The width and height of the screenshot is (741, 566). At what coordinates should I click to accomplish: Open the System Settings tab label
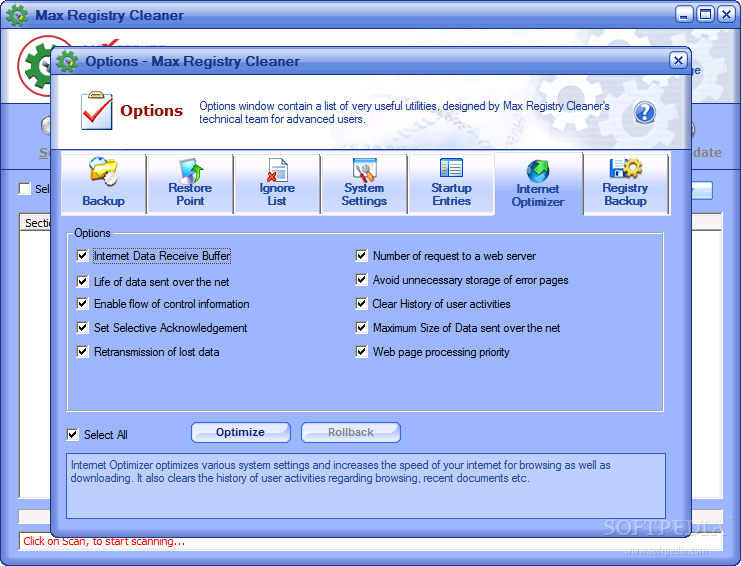364,194
